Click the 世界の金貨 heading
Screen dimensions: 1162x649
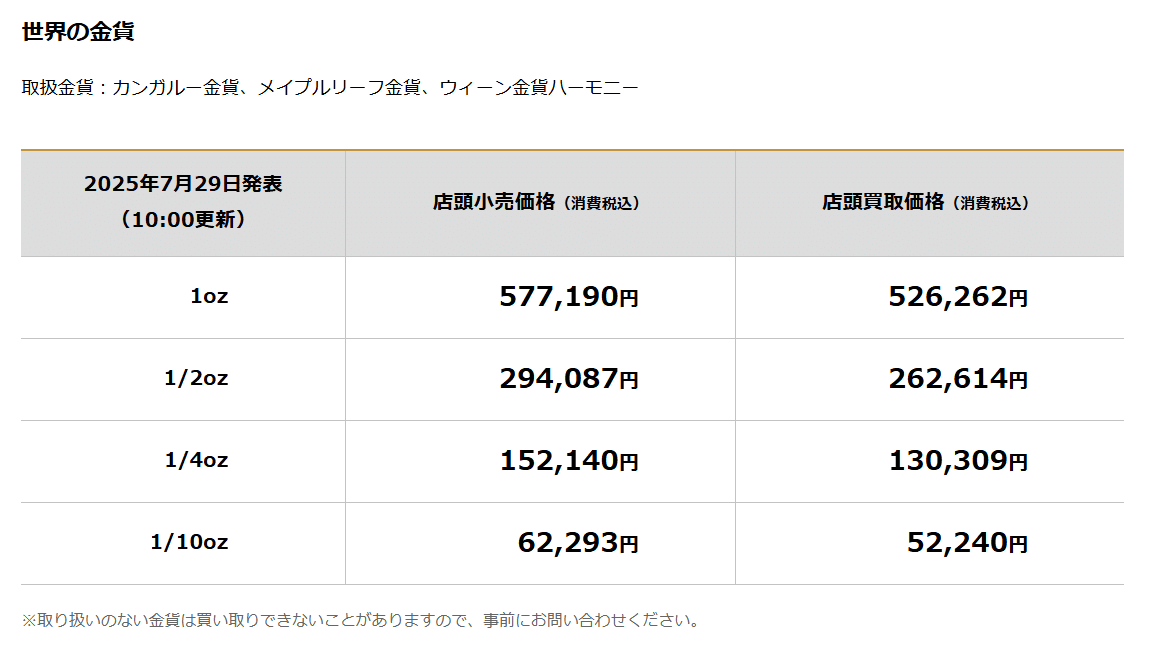pos(78,32)
